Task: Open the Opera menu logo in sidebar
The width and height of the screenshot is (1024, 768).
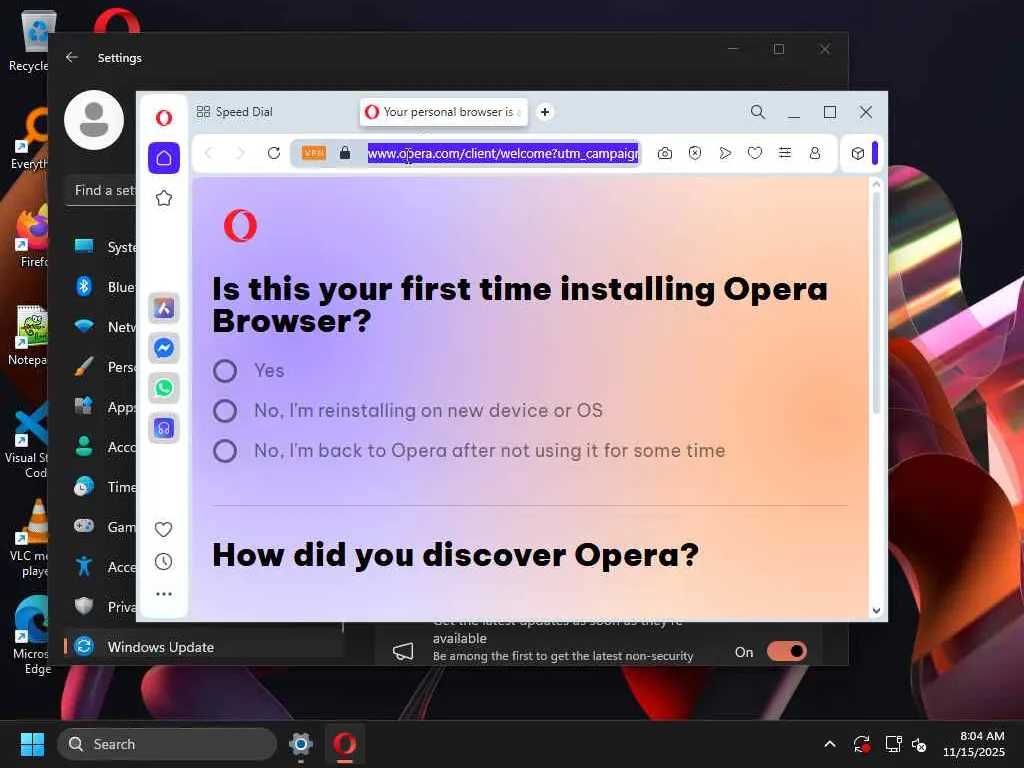Action: (164, 118)
